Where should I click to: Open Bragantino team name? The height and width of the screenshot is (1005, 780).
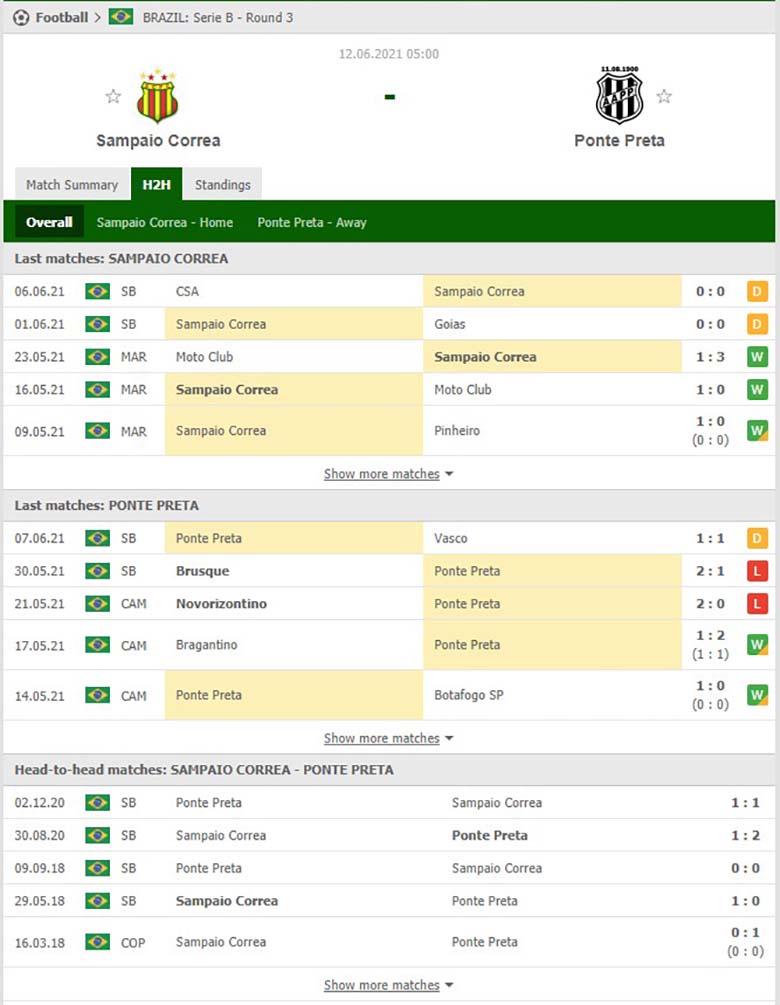(x=206, y=645)
